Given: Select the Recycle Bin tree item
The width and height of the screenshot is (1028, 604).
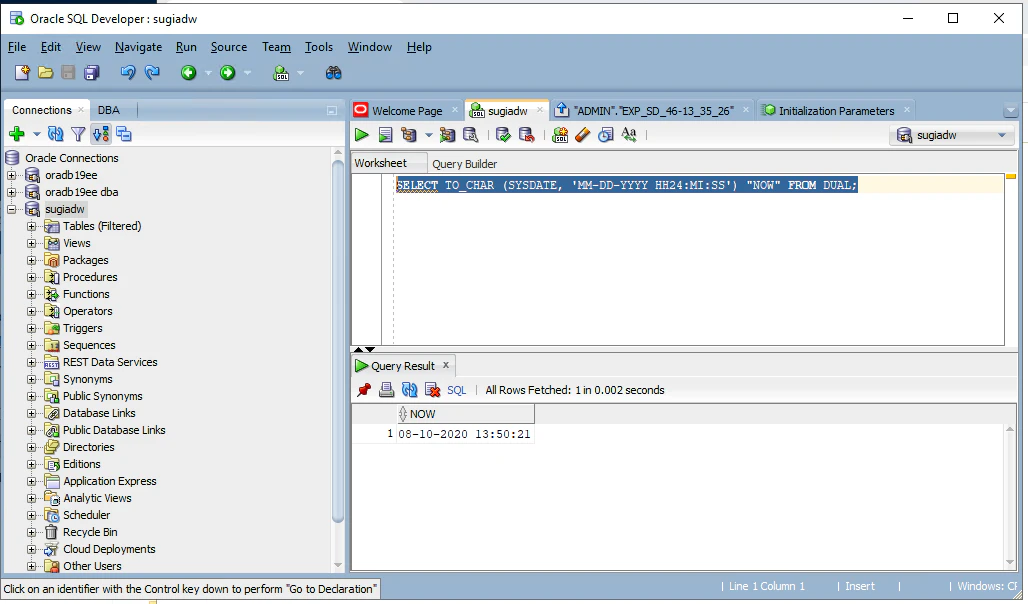Looking at the screenshot, I should point(90,533).
